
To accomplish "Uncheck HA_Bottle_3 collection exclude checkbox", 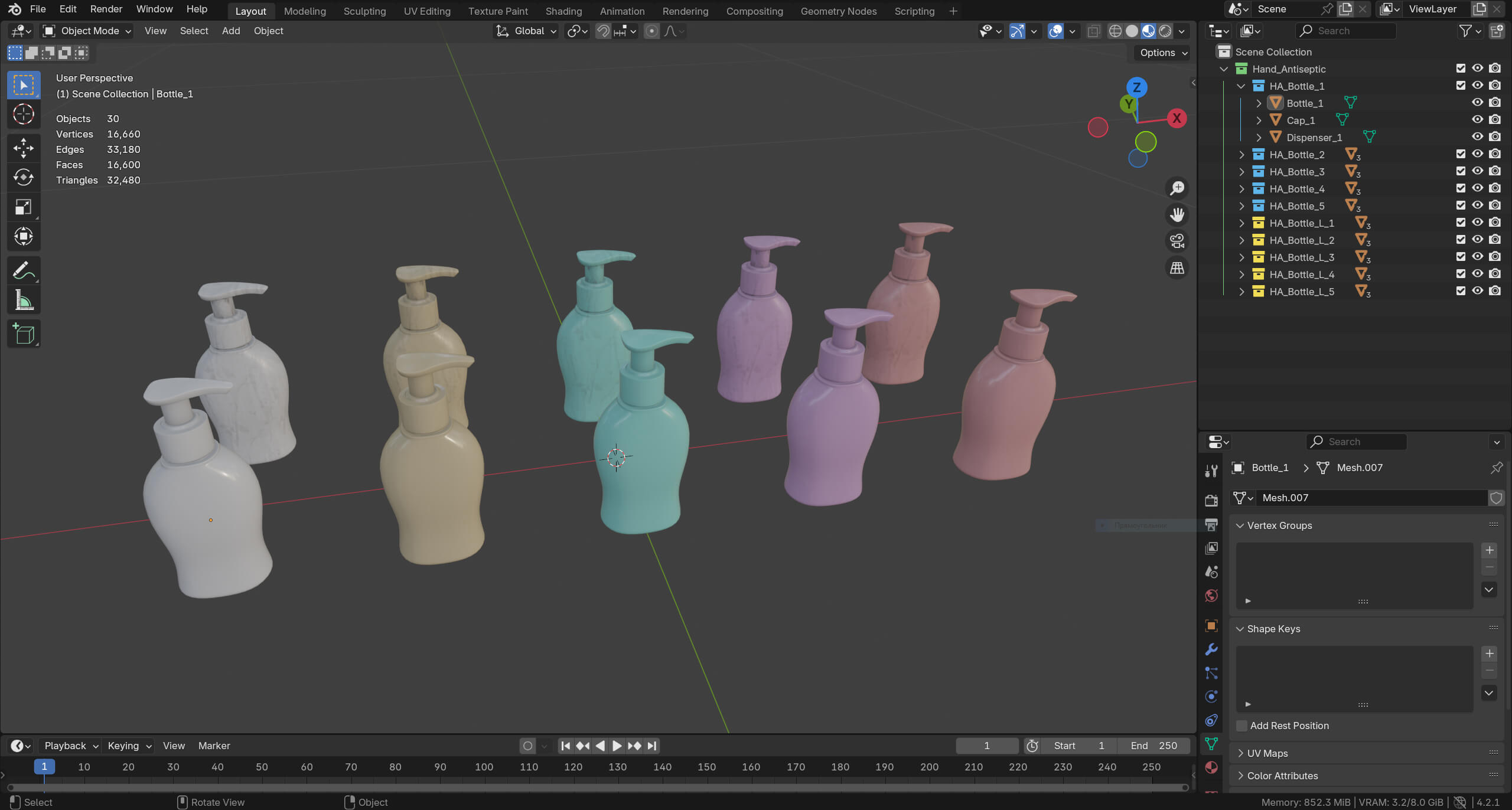I will pos(1461,171).
